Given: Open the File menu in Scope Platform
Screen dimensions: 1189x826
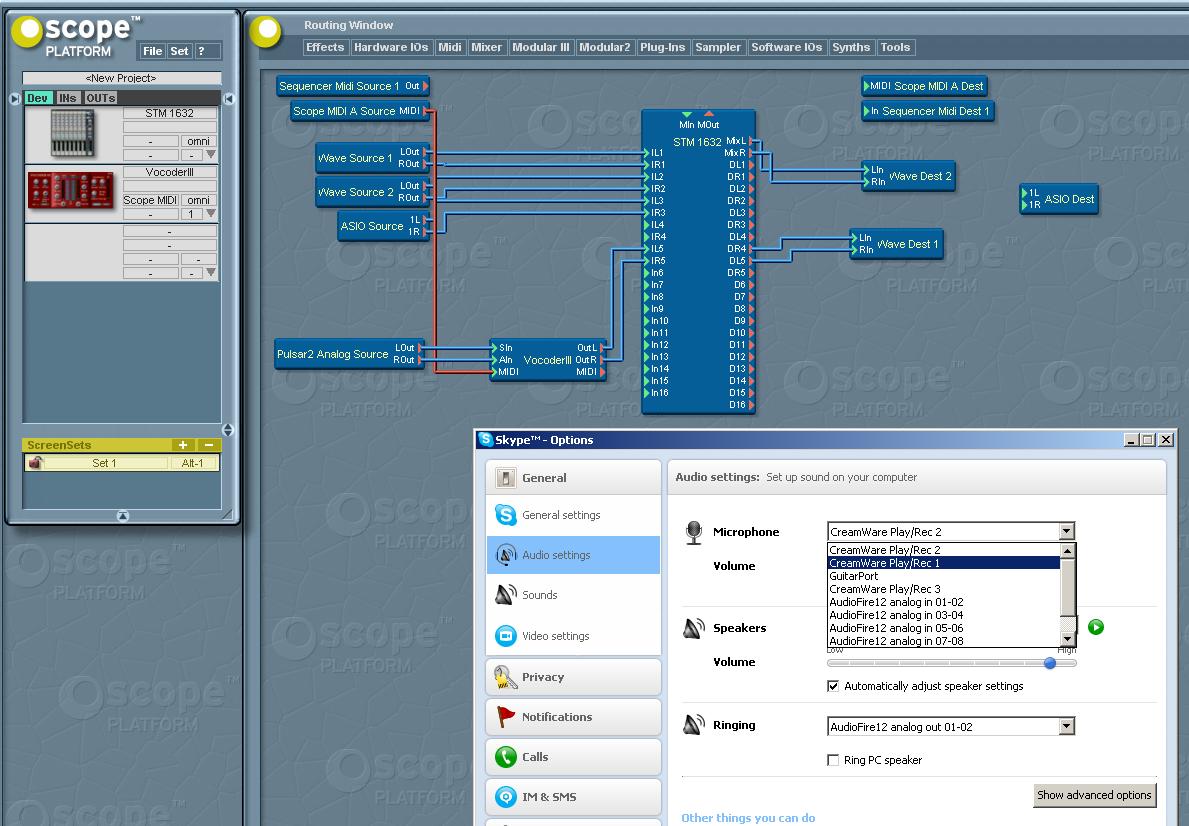Looking at the screenshot, I should pos(152,51).
